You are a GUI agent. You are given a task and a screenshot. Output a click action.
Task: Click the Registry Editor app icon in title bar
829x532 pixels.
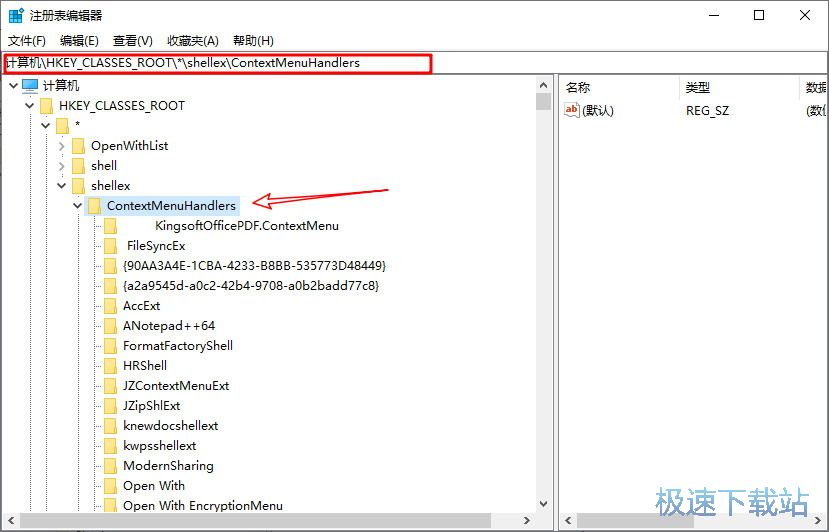[x=16, y=15]
